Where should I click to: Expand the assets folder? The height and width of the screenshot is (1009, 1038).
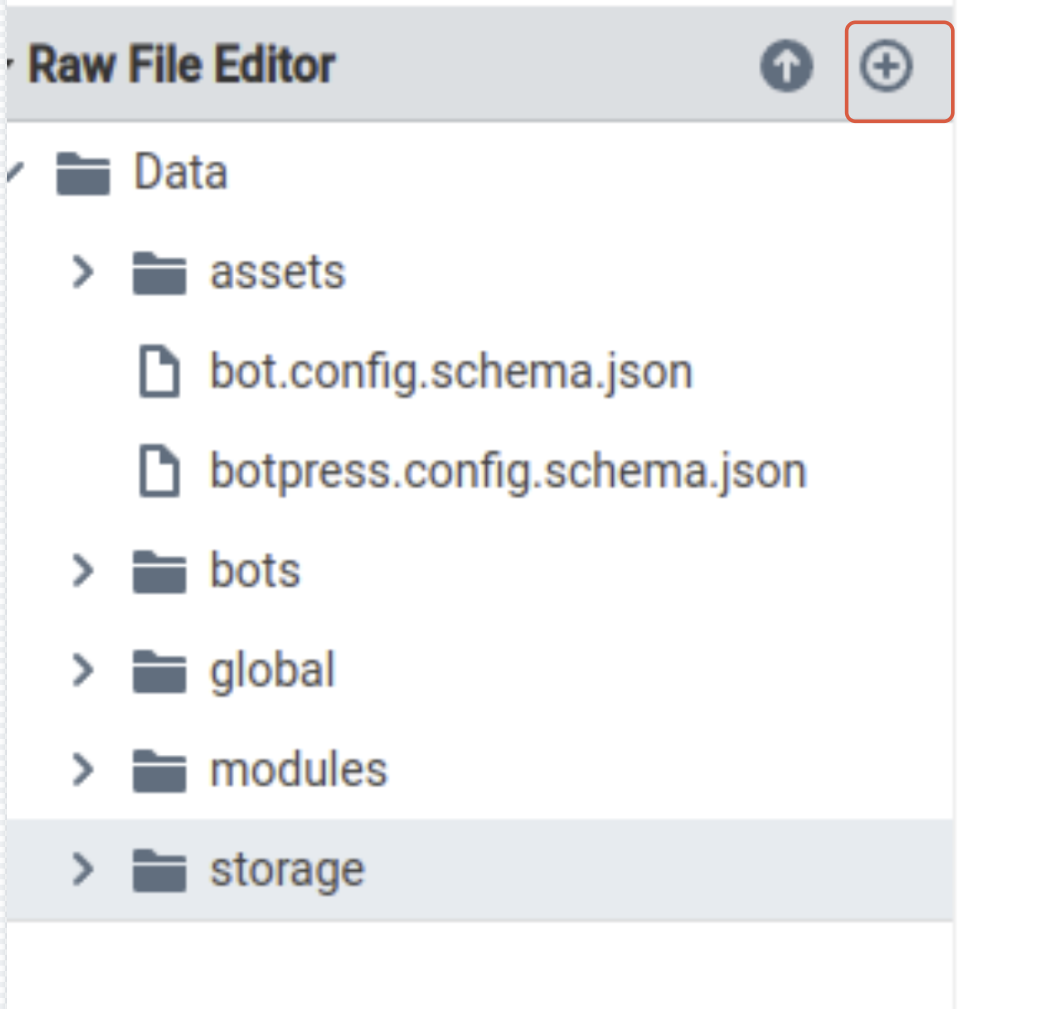(83, 270)
